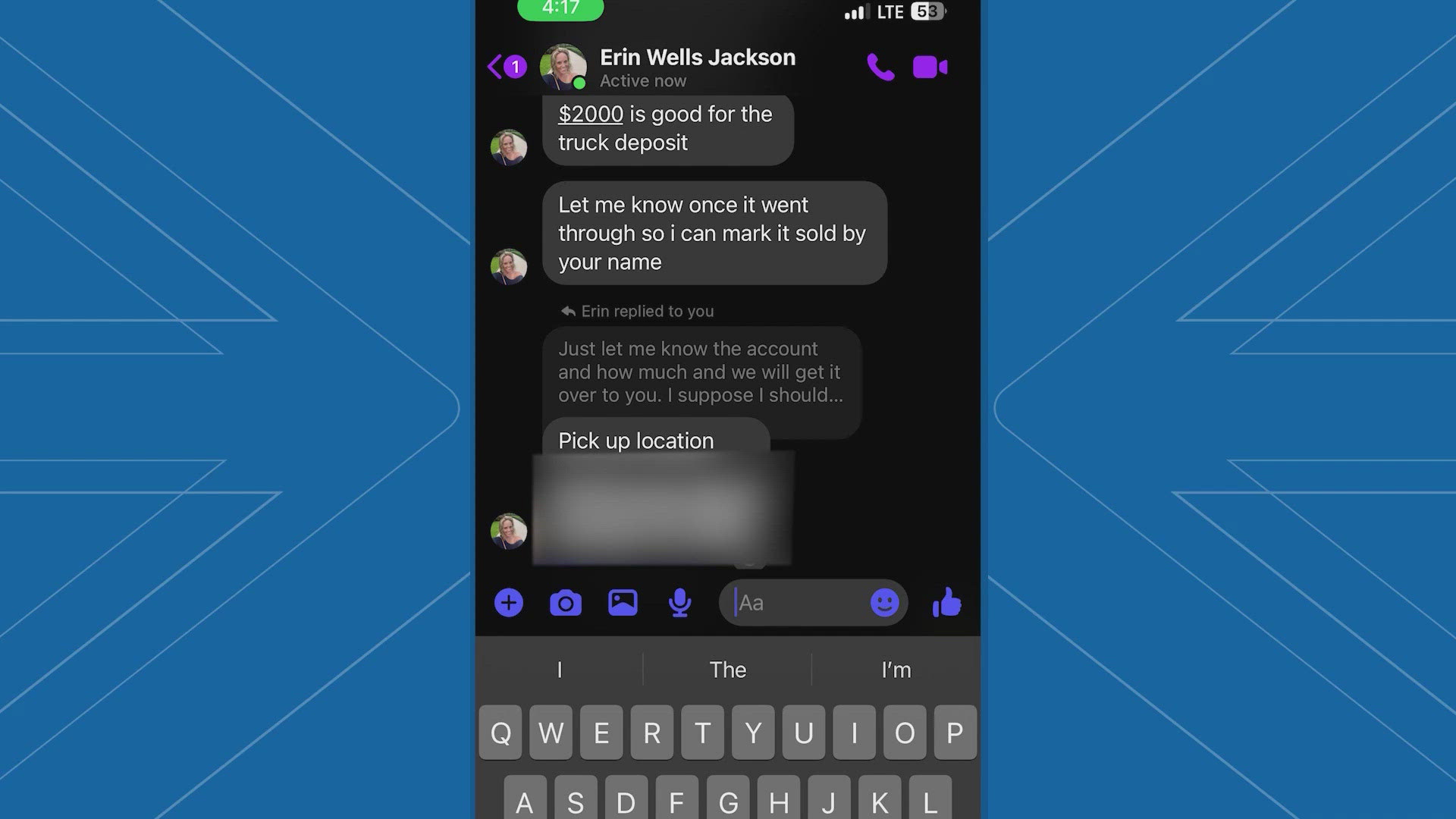Tap the camera capture icon

pos(564,603)
